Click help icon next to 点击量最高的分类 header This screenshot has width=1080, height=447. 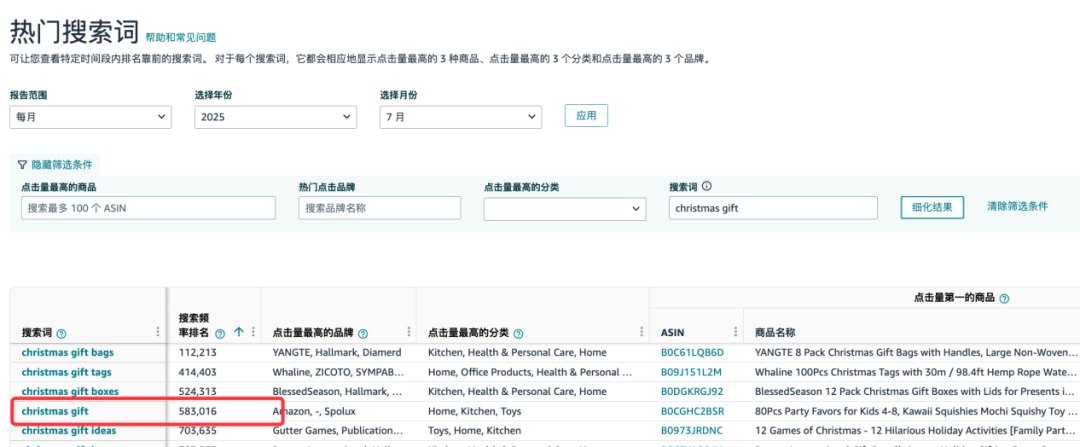tap(518, 333)
